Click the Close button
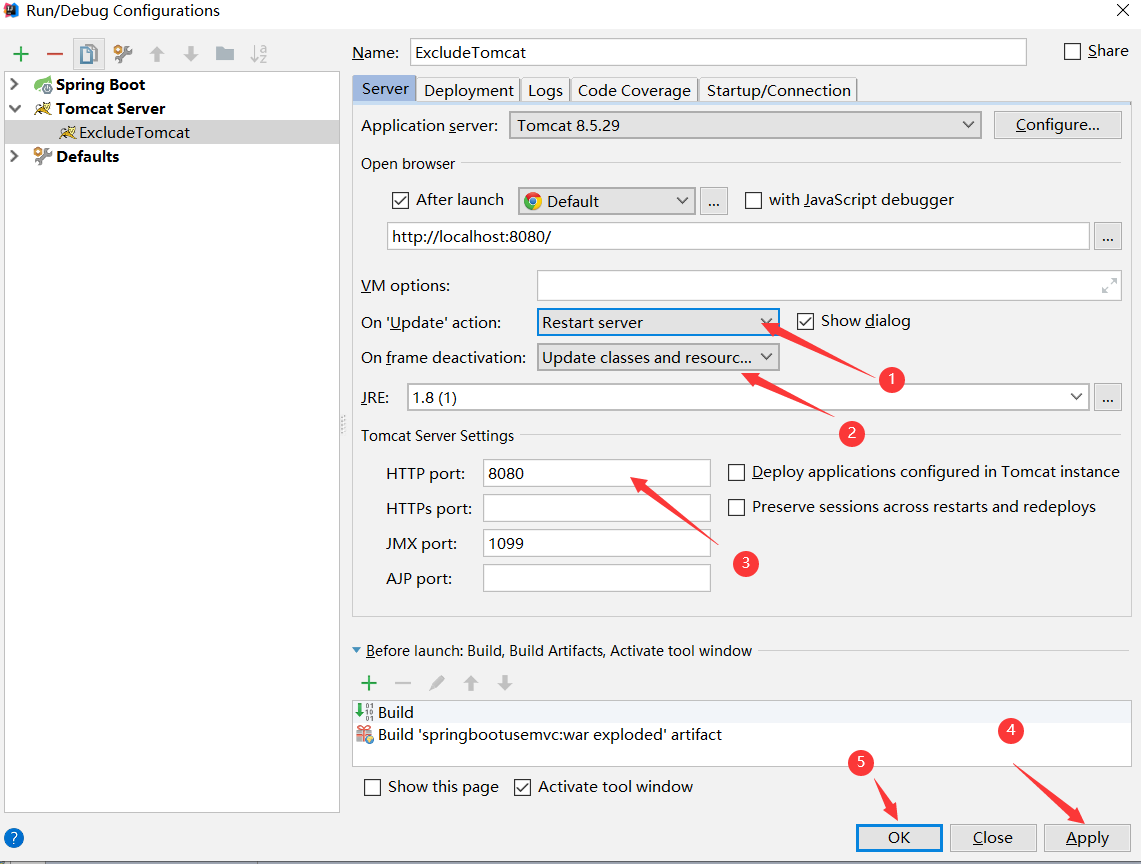This screenshot has width=1141, height=864. click(x=993, y=838)
